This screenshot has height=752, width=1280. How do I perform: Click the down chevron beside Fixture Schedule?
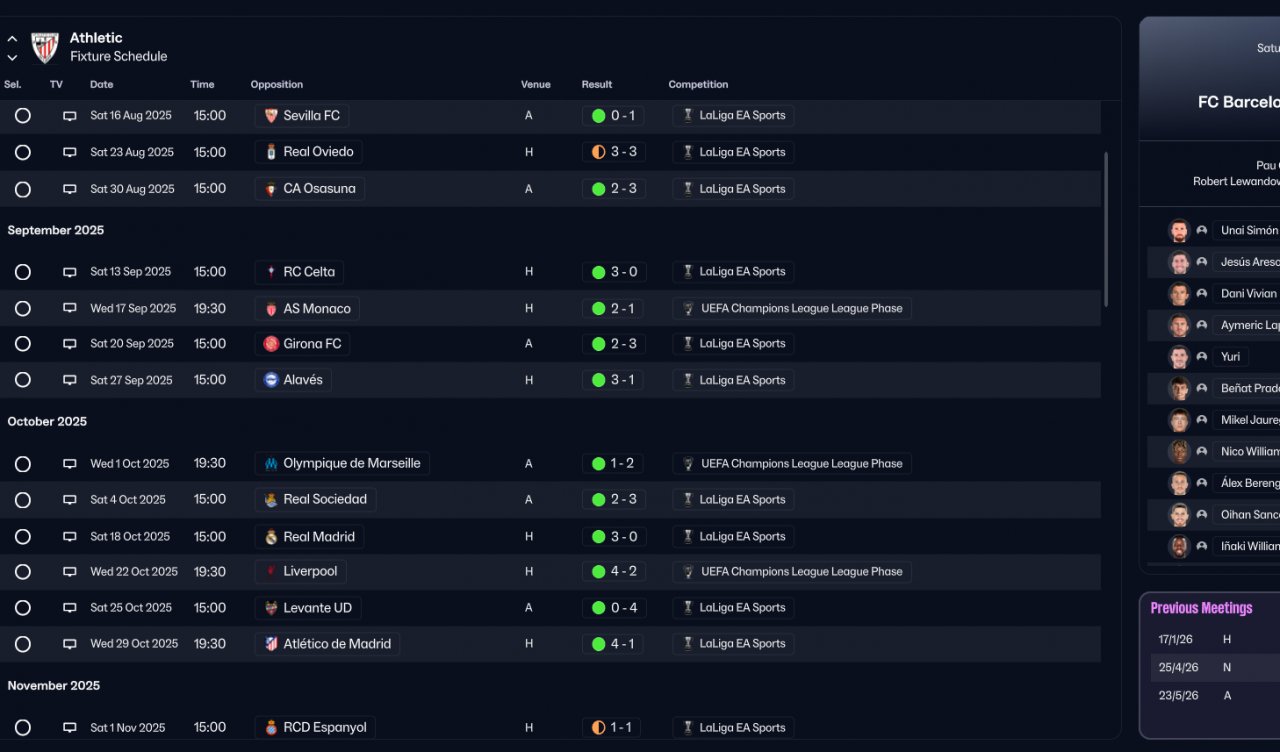tap(12, 58)
